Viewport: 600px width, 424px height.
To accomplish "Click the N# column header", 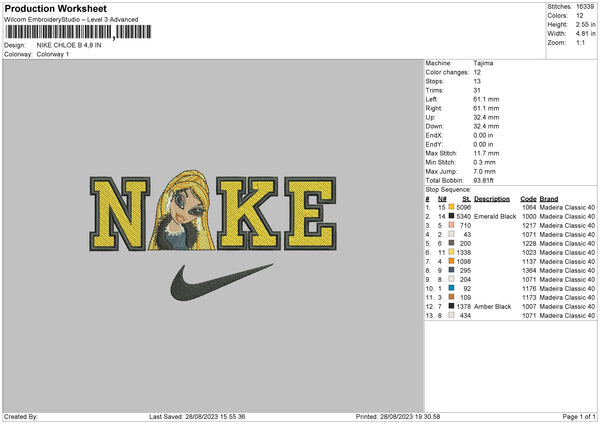I will (442, 199).
